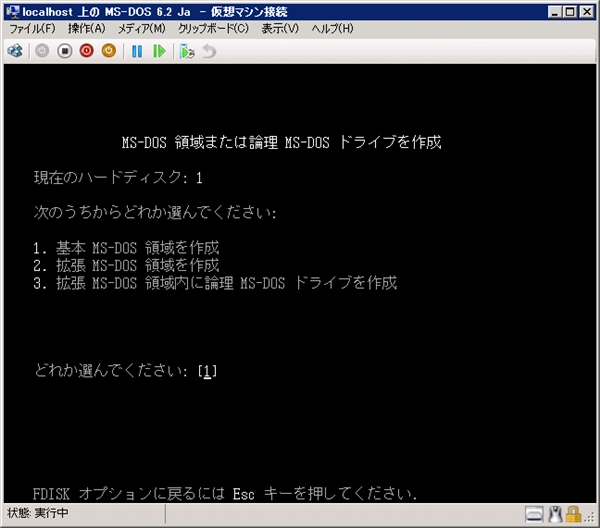Save VM state with the orange icon
The height and width of the screenshot is (528, 600).
pyautogui.click(x=109, y=51)
